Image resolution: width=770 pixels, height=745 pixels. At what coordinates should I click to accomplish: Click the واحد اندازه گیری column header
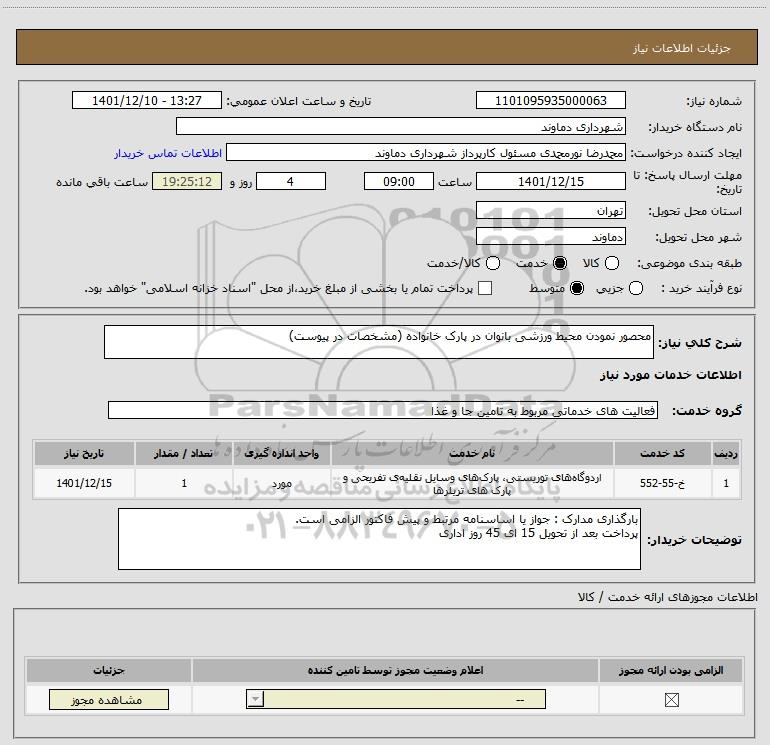(x=281, y=454)
